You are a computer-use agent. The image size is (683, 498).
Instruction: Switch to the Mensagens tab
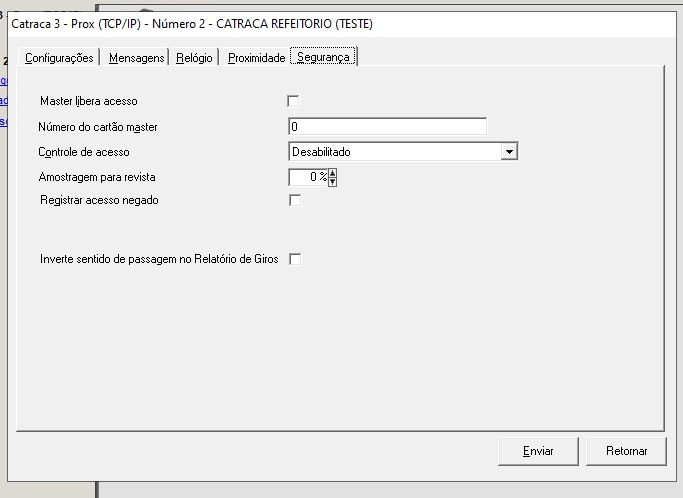[x=136, y=58]
